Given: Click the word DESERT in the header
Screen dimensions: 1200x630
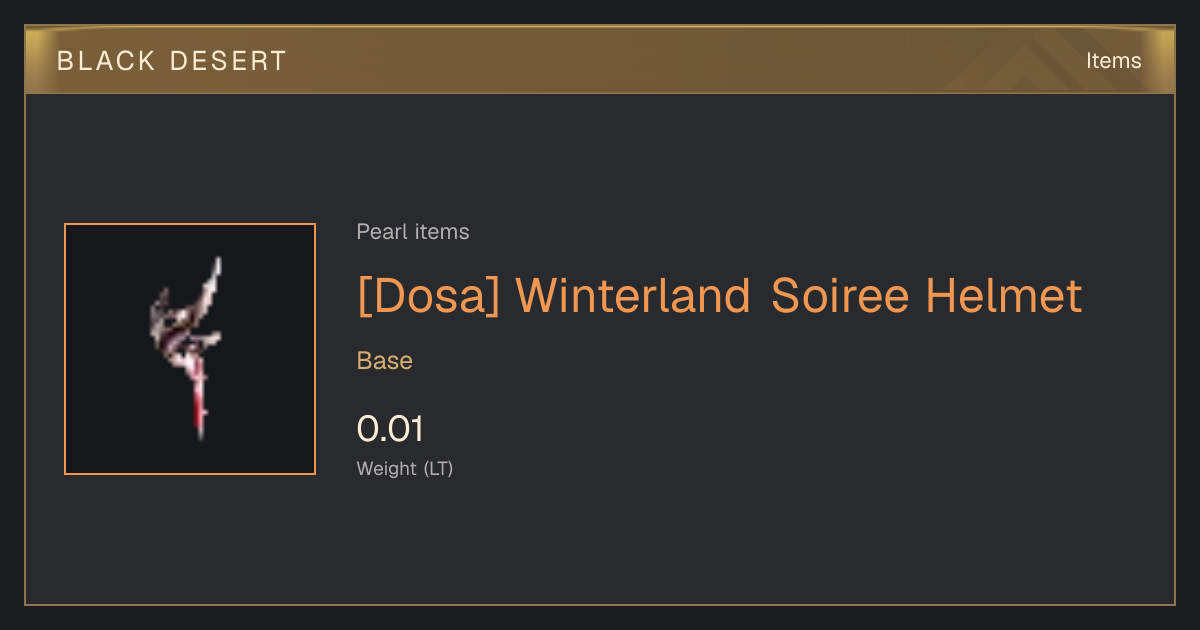Looking at the screenshot, I should pos(228,61).
